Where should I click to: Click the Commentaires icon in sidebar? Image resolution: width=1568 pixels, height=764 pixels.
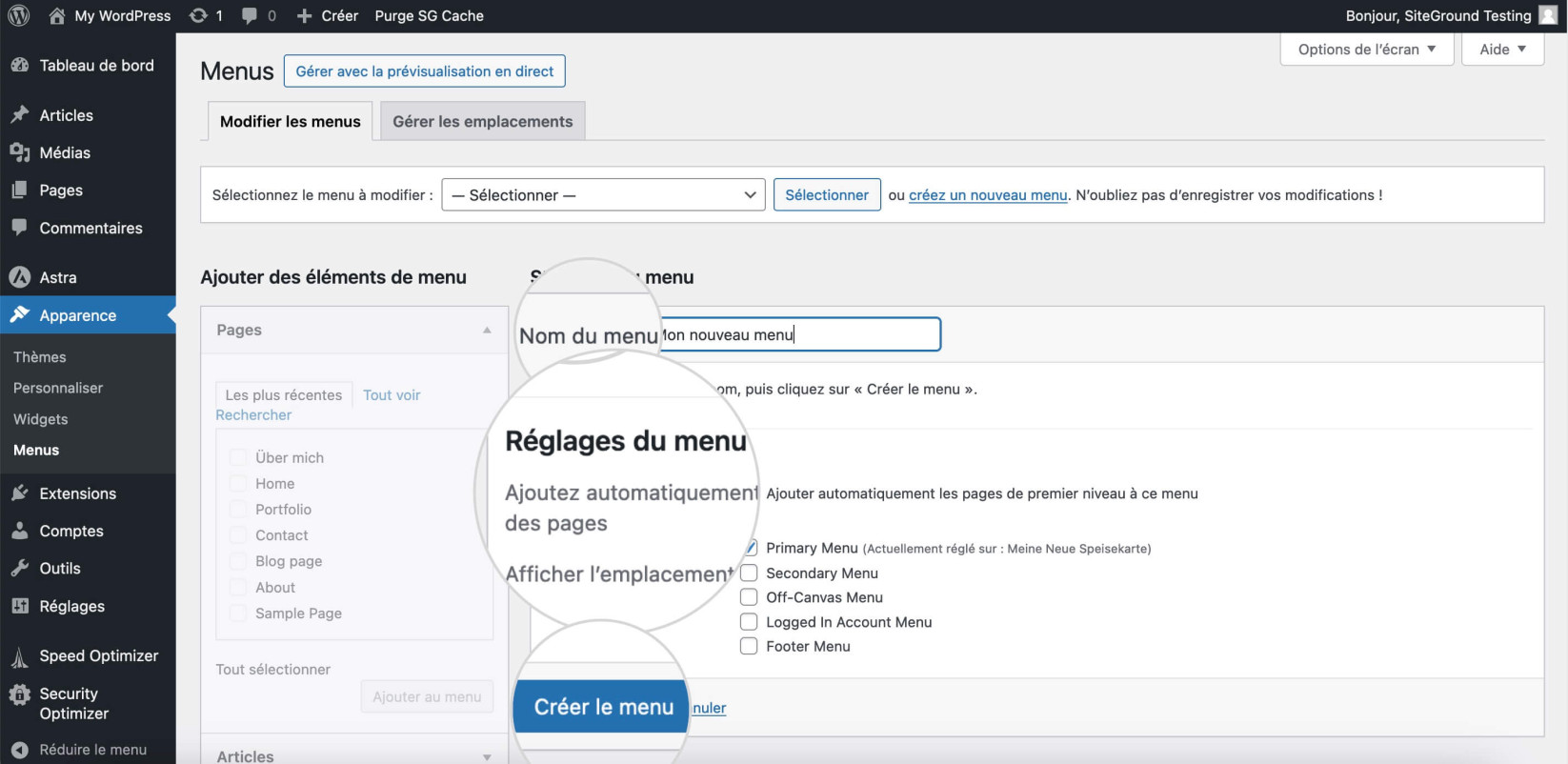point(20,228)
